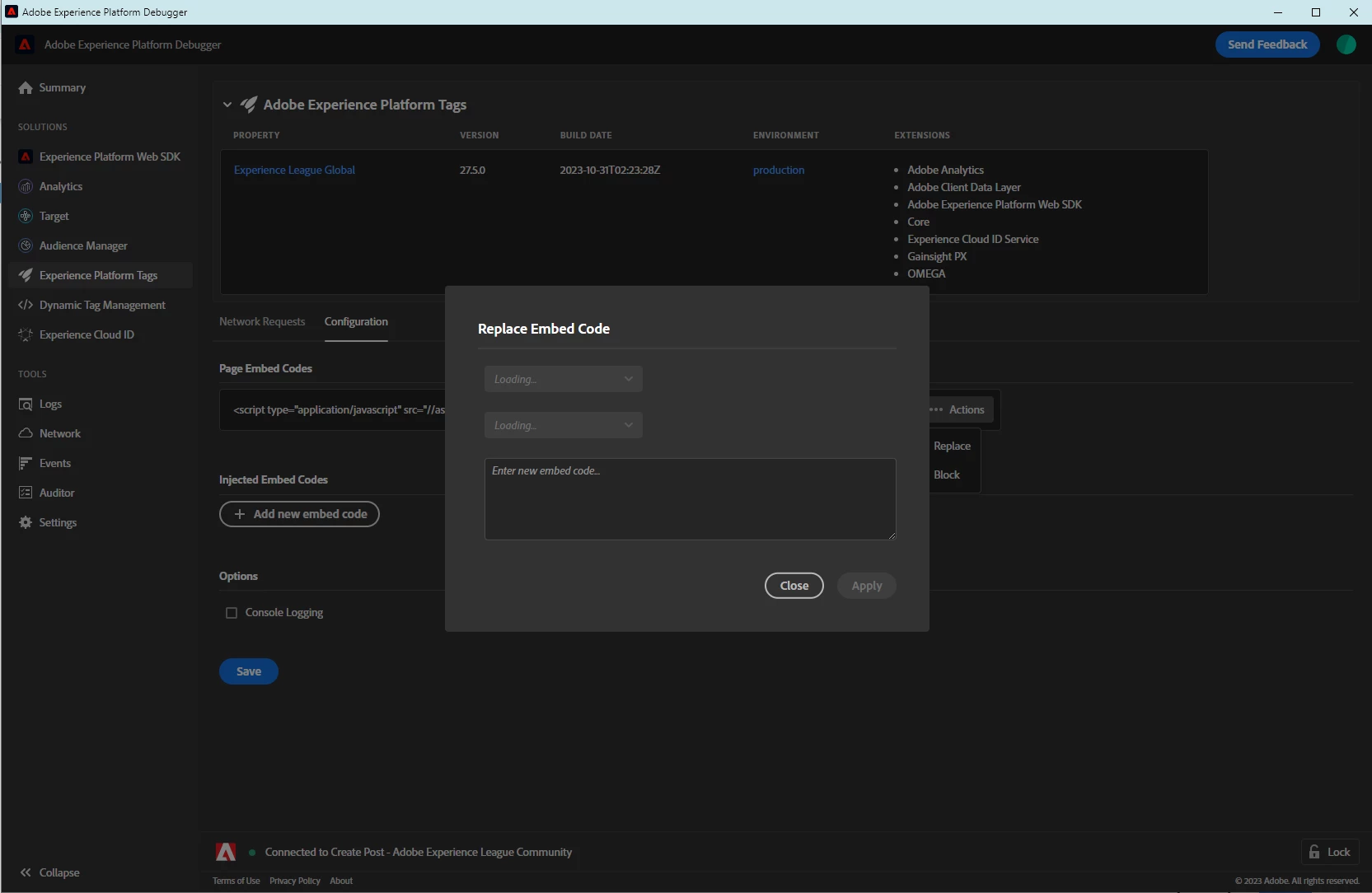
Task: Select Experience Platform Tags in sidebar
Action: click(x=101, y=275)
